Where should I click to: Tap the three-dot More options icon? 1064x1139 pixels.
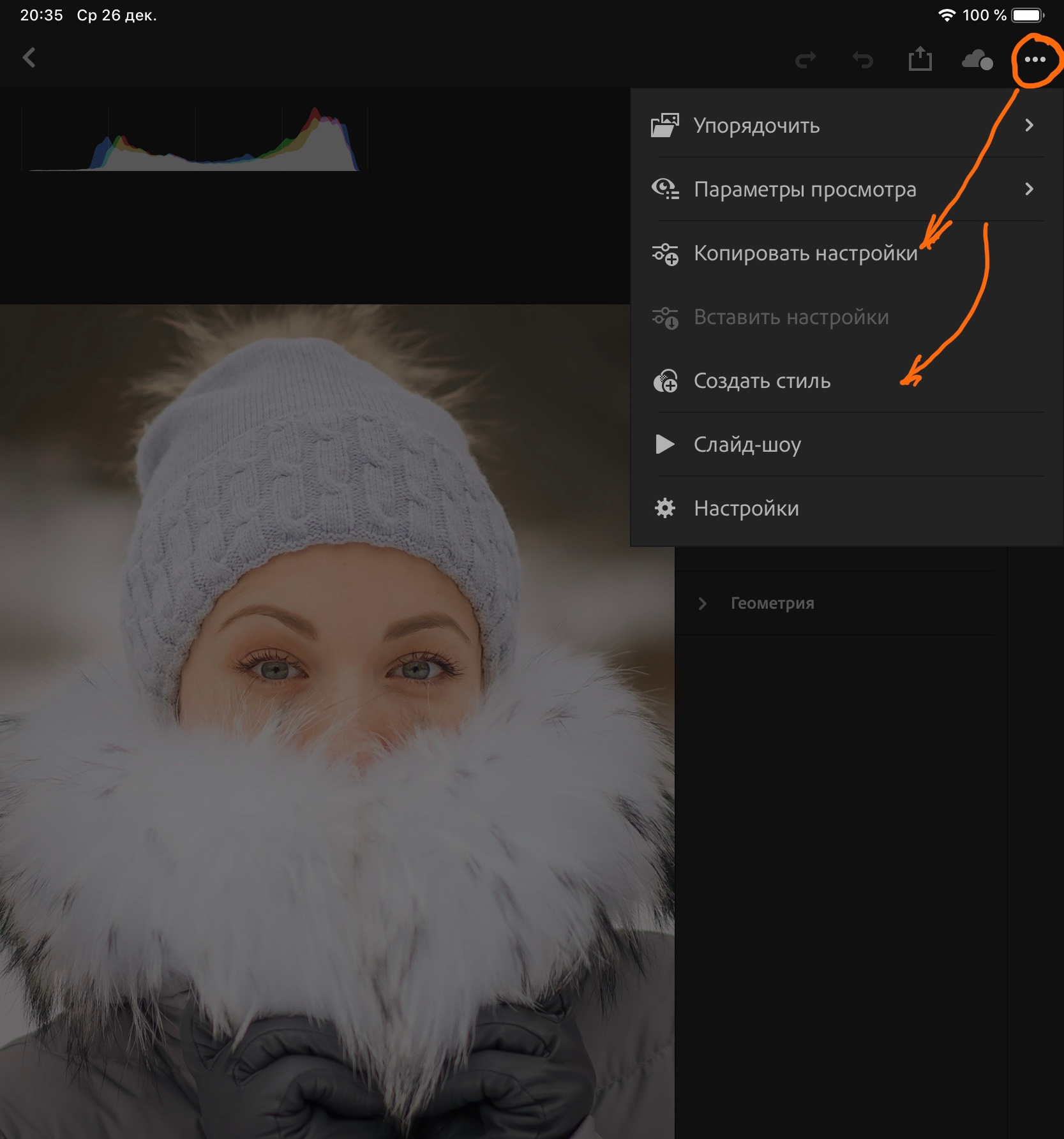pyautogui.click(x=1035, y=59)
